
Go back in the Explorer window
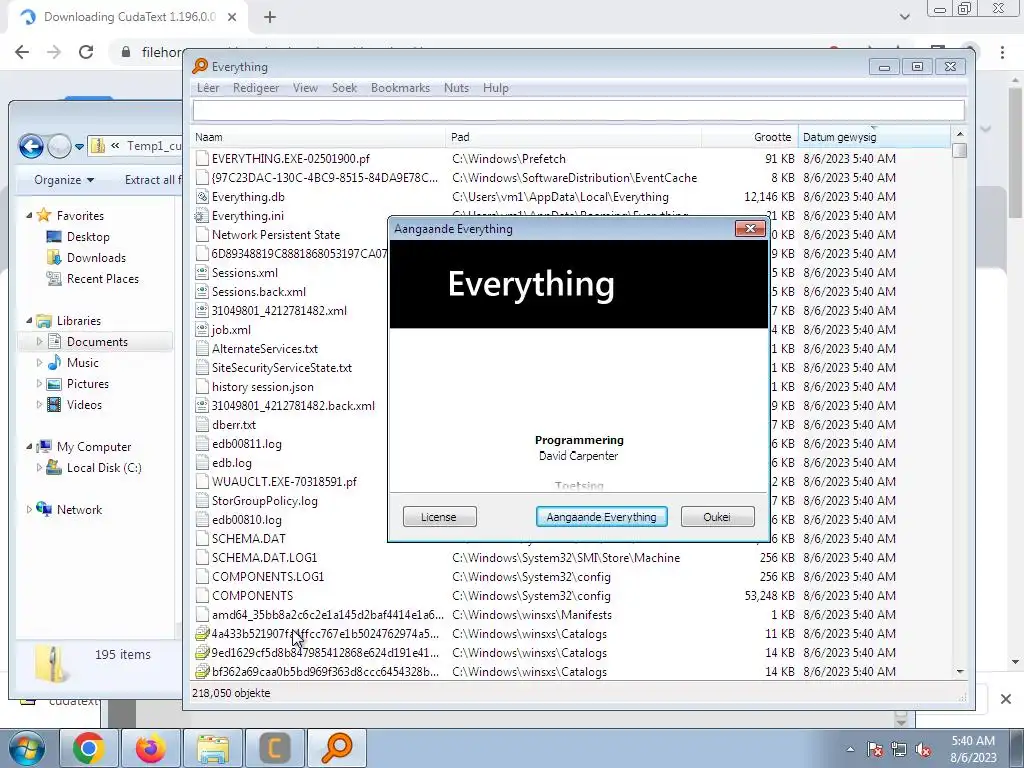click(x=31, y=146)
